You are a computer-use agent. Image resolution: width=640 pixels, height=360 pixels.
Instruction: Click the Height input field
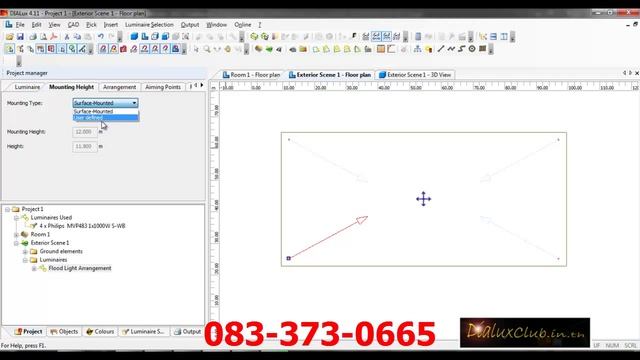tap(85, 146)
